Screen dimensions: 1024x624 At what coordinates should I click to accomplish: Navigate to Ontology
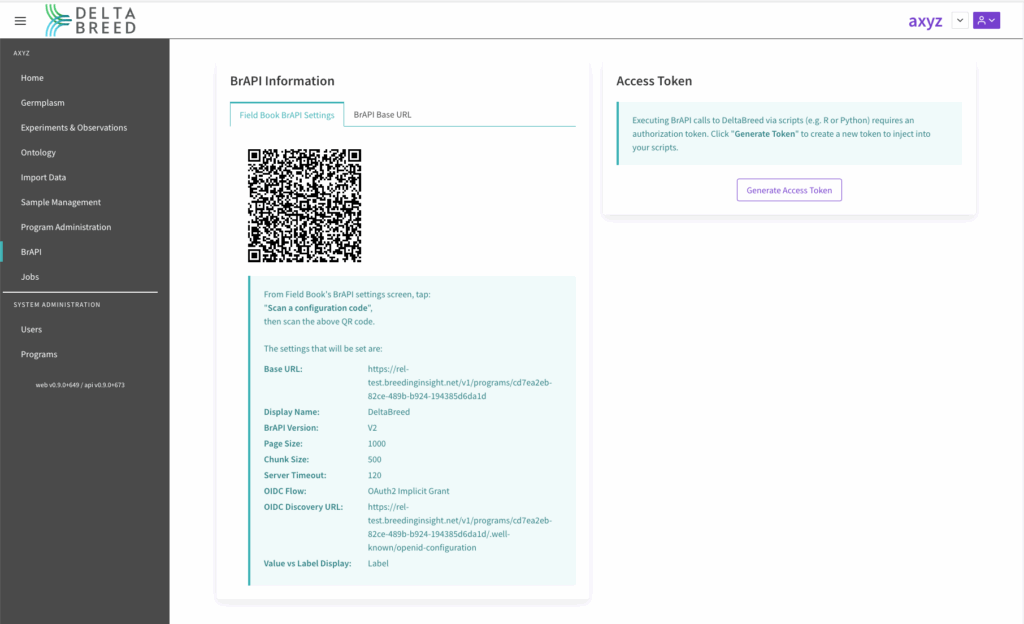[x=38, y=153]
